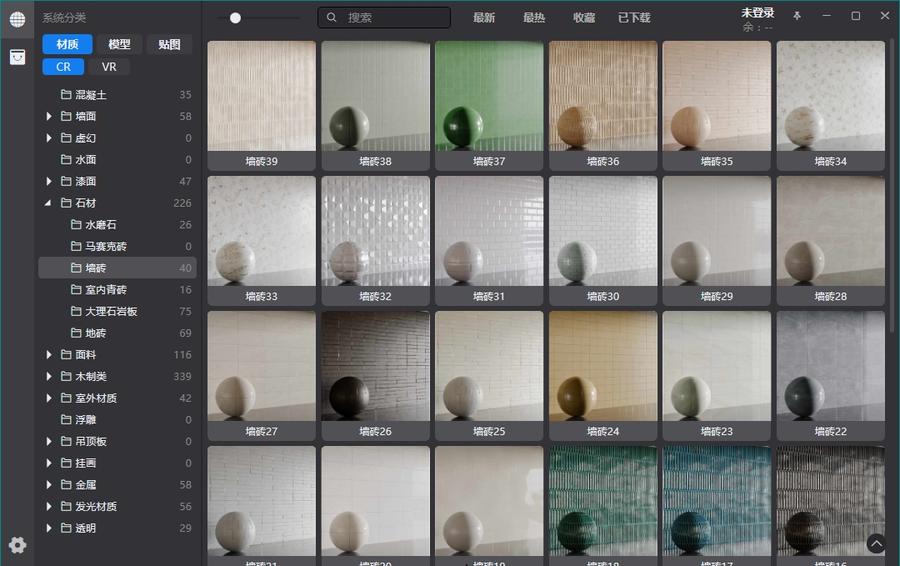900x566 pixels.
Task: Adjust the thumbnail size slider handle
Action: point(235,18)
